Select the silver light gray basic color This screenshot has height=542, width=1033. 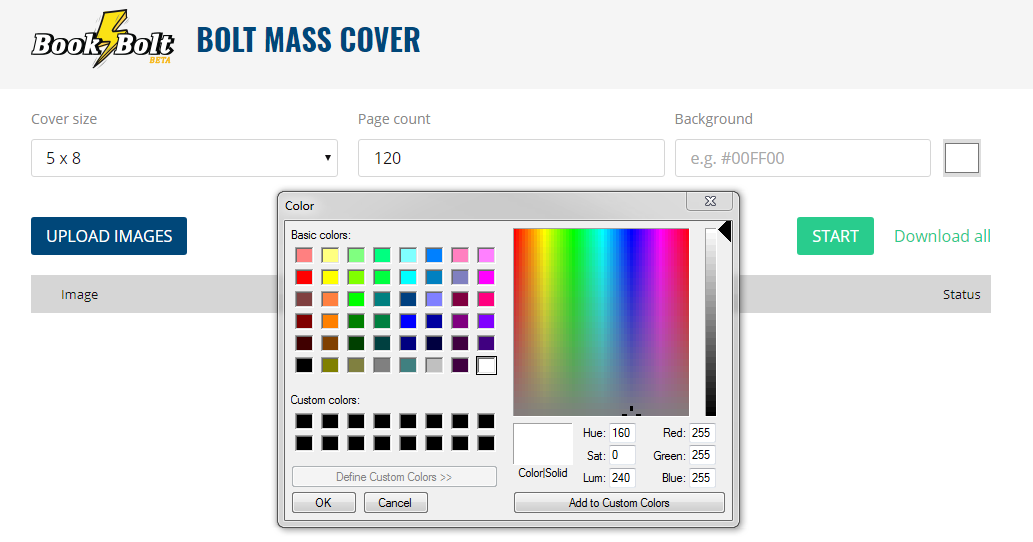(x=434, y=366)
